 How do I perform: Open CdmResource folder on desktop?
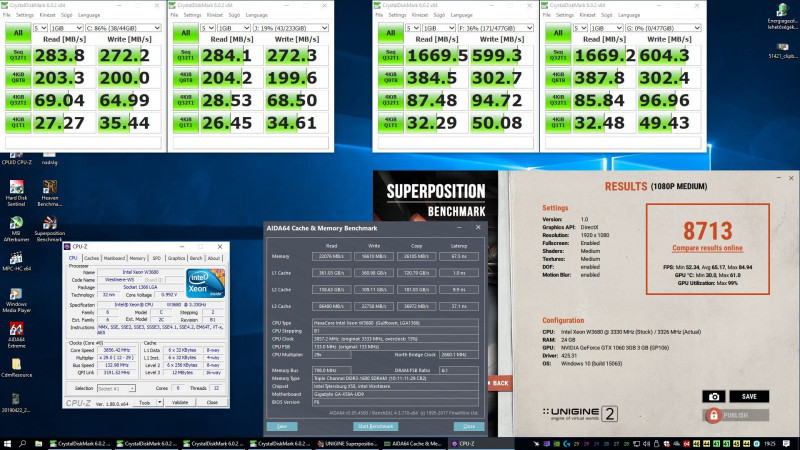(x=16, y=367)
